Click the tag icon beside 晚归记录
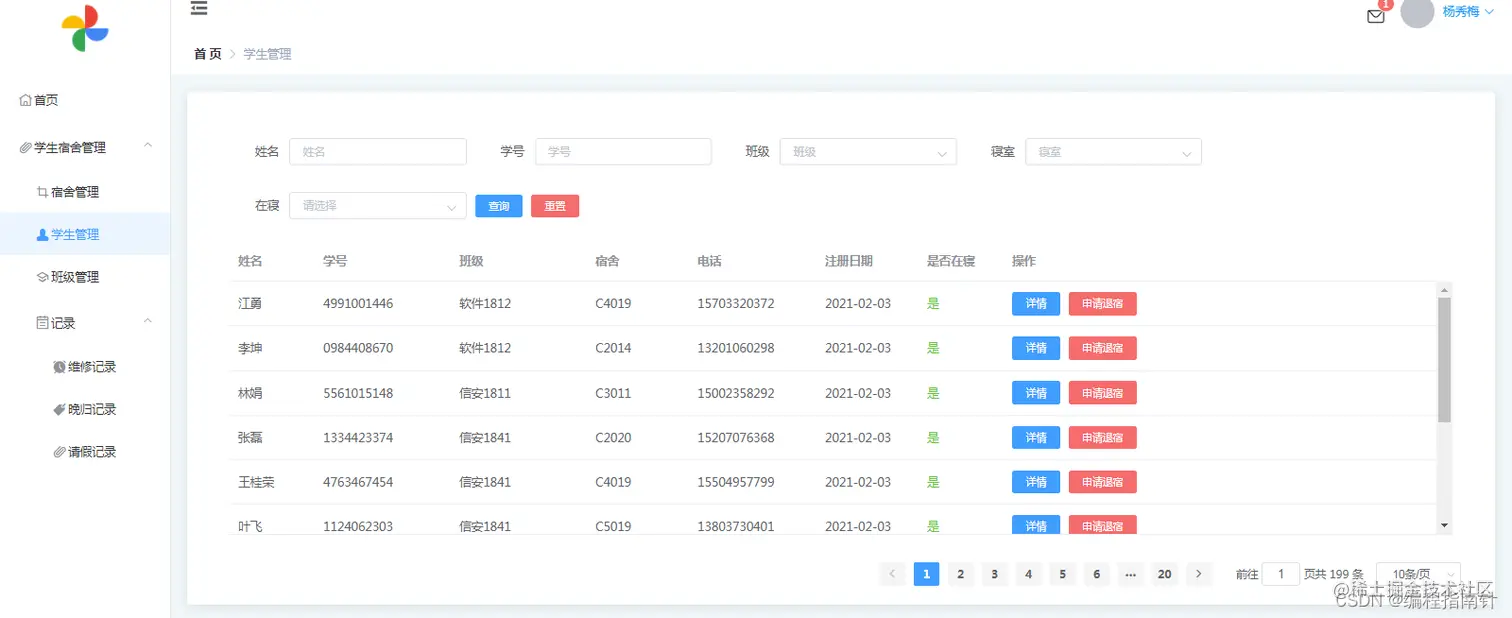 click(59, 409)
